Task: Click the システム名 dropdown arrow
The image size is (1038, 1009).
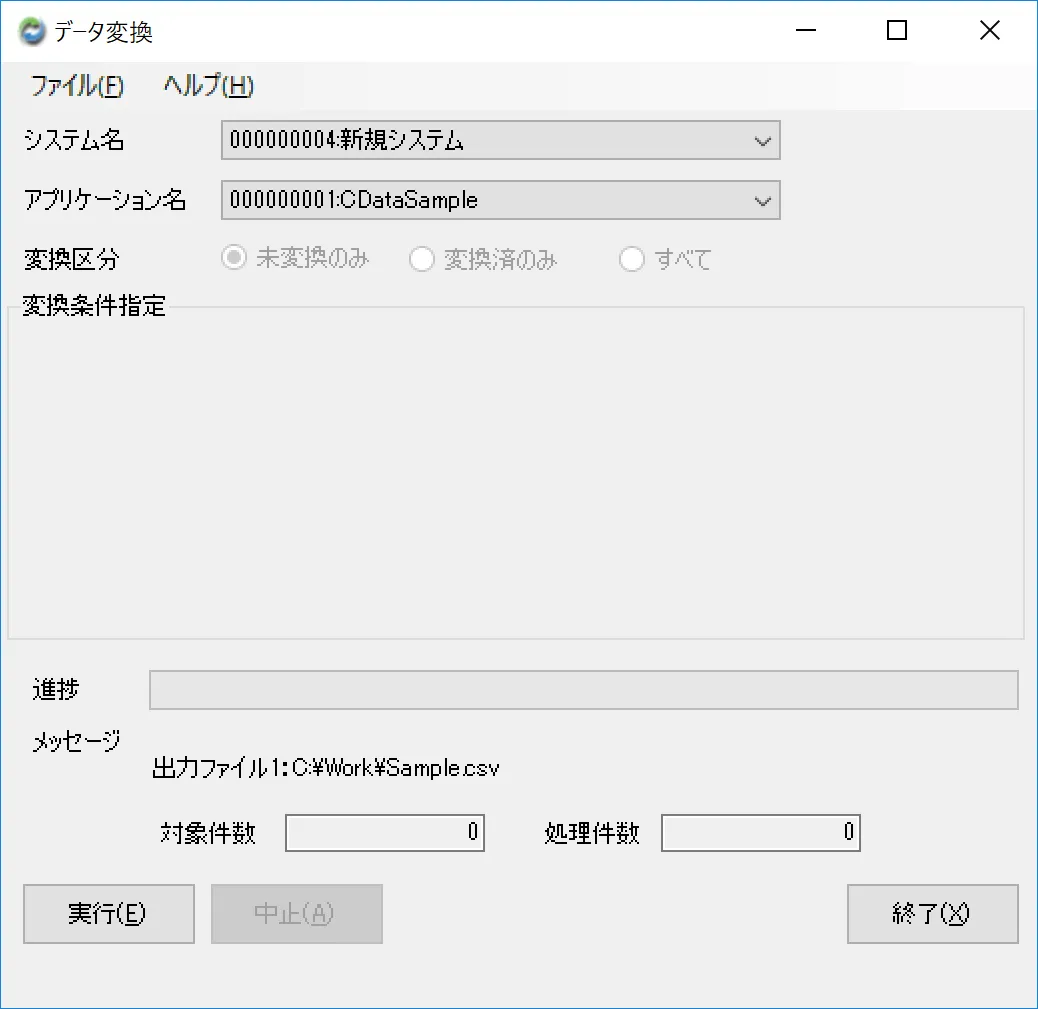Action: click(764, 140)
